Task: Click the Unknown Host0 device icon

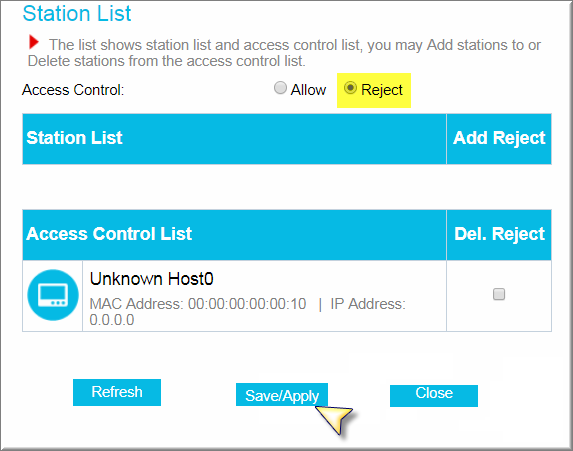Action: click(53, 295)
